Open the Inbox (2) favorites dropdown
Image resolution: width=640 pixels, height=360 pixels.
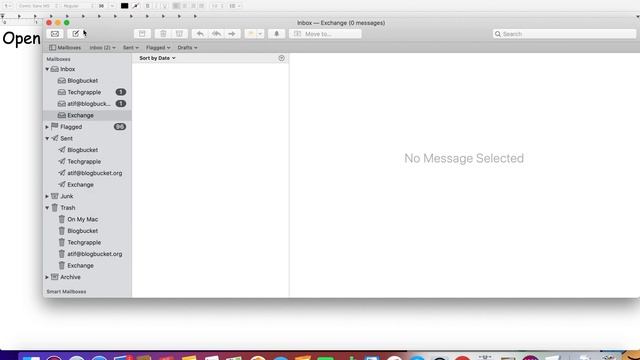[x=102, y=48]
